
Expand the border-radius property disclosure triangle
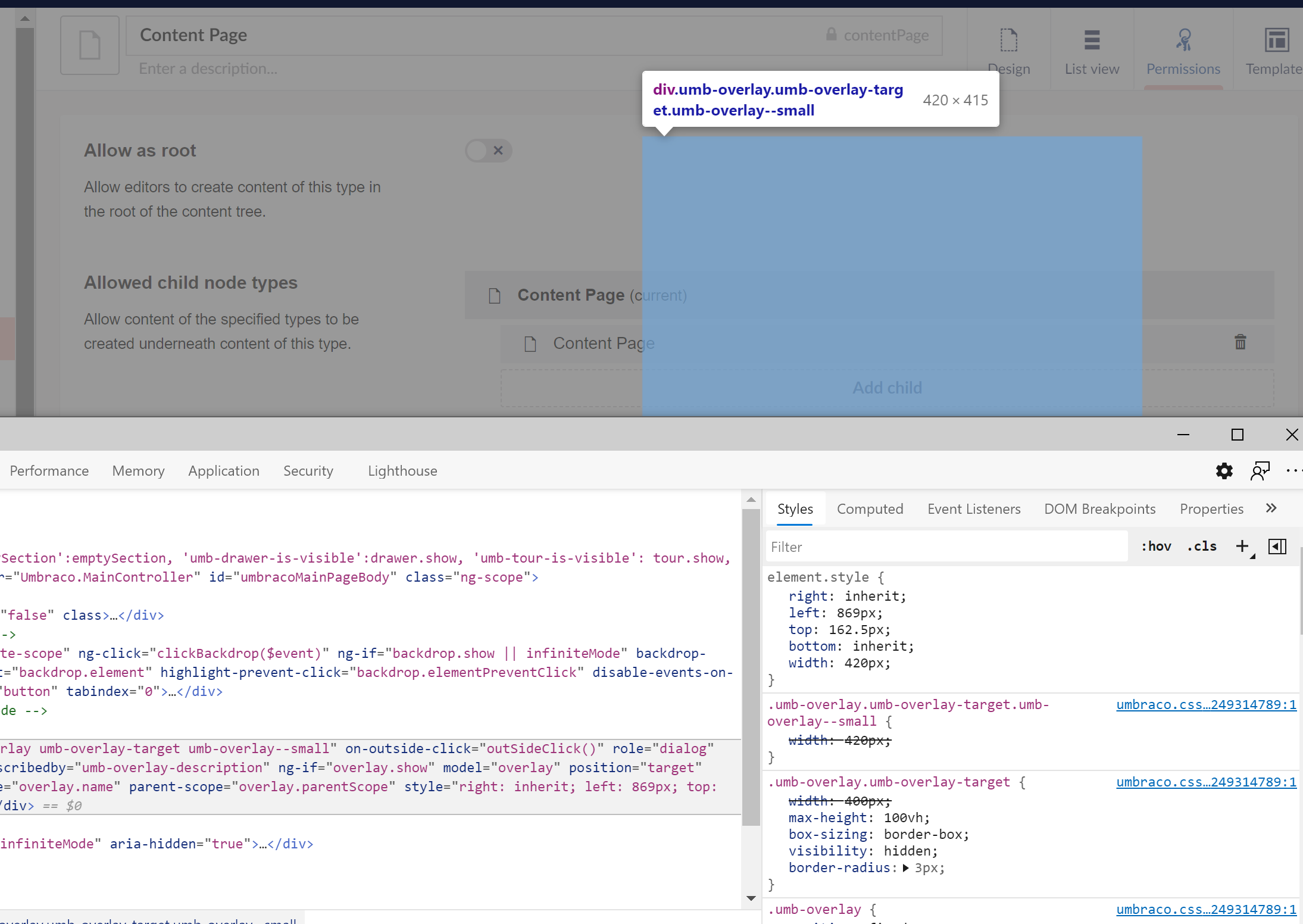(905, 868)
